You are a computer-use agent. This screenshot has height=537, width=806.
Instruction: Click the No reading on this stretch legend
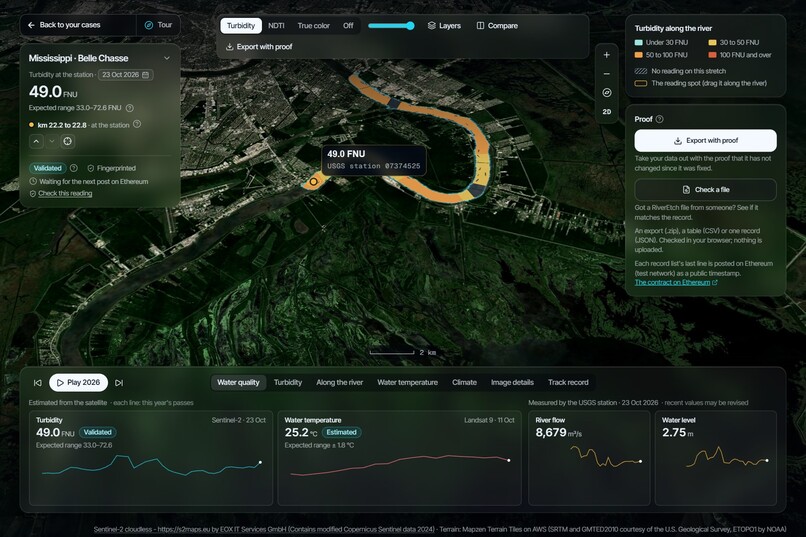(680, 71)
